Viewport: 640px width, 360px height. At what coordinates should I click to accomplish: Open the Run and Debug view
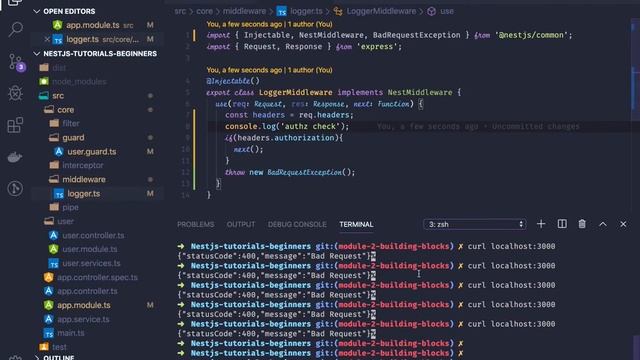tap(16, 93)
